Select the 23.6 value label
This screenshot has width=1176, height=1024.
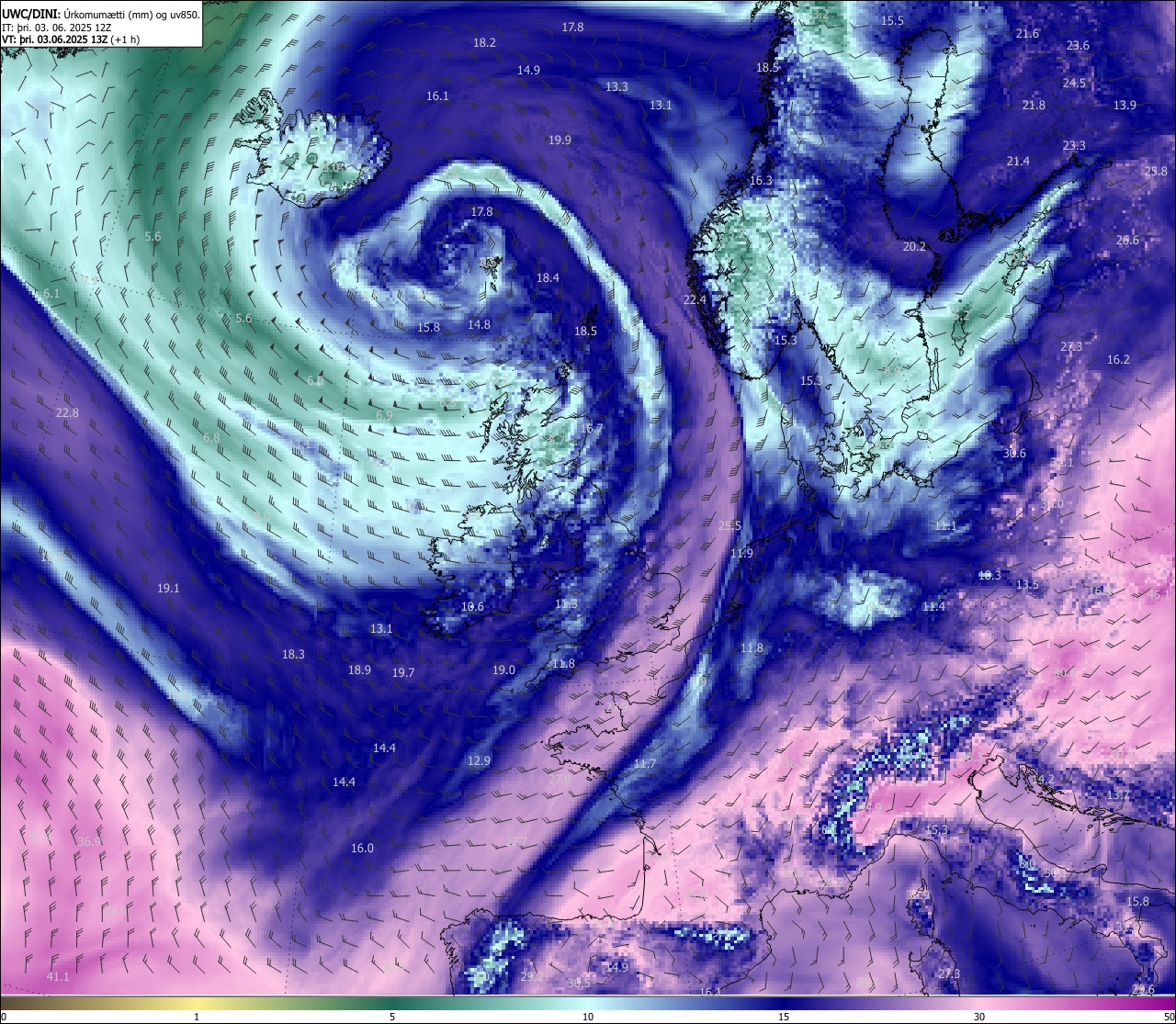click(x=1078, y=46)
